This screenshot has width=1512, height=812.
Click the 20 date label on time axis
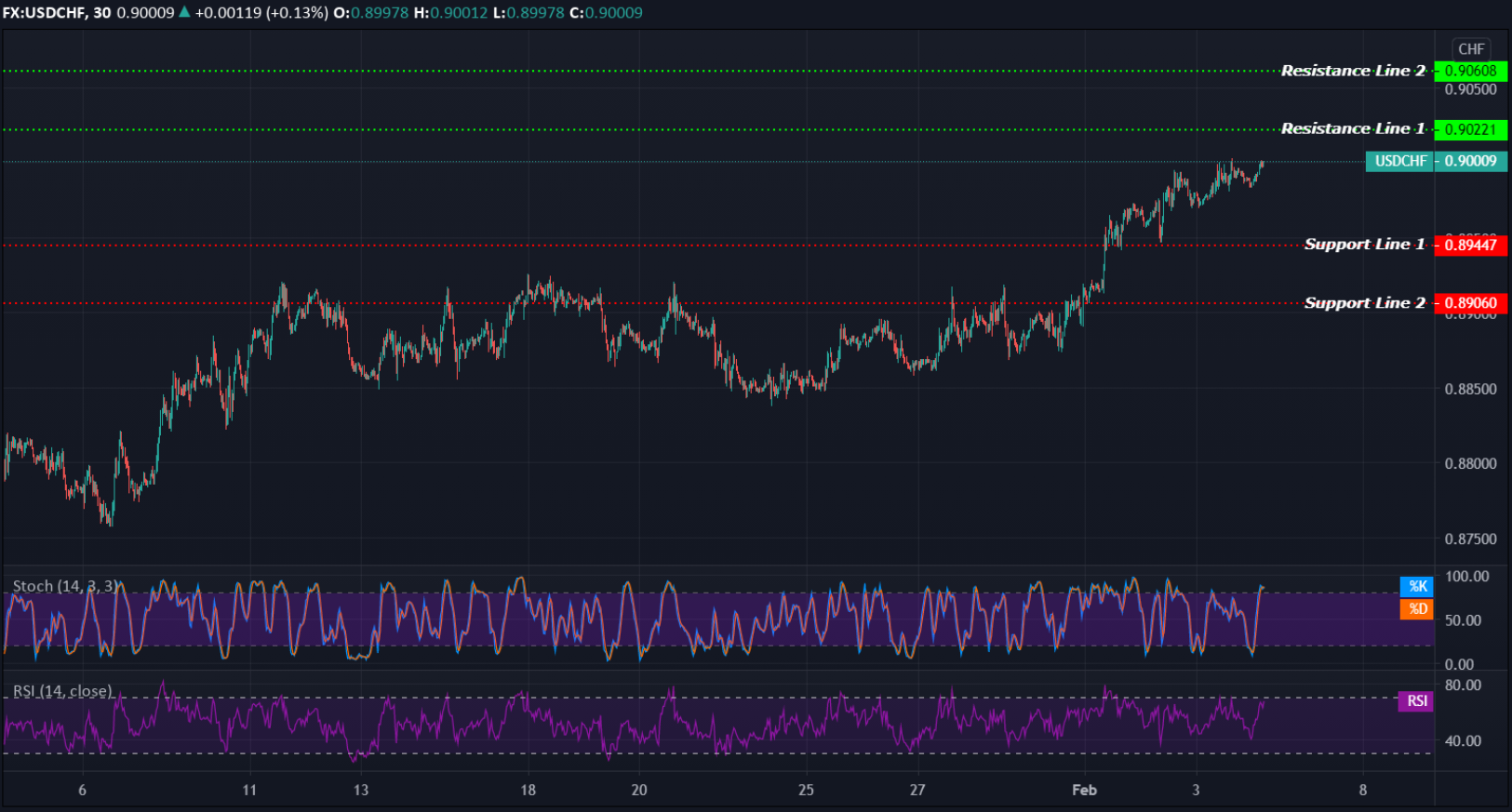point(638,790)
